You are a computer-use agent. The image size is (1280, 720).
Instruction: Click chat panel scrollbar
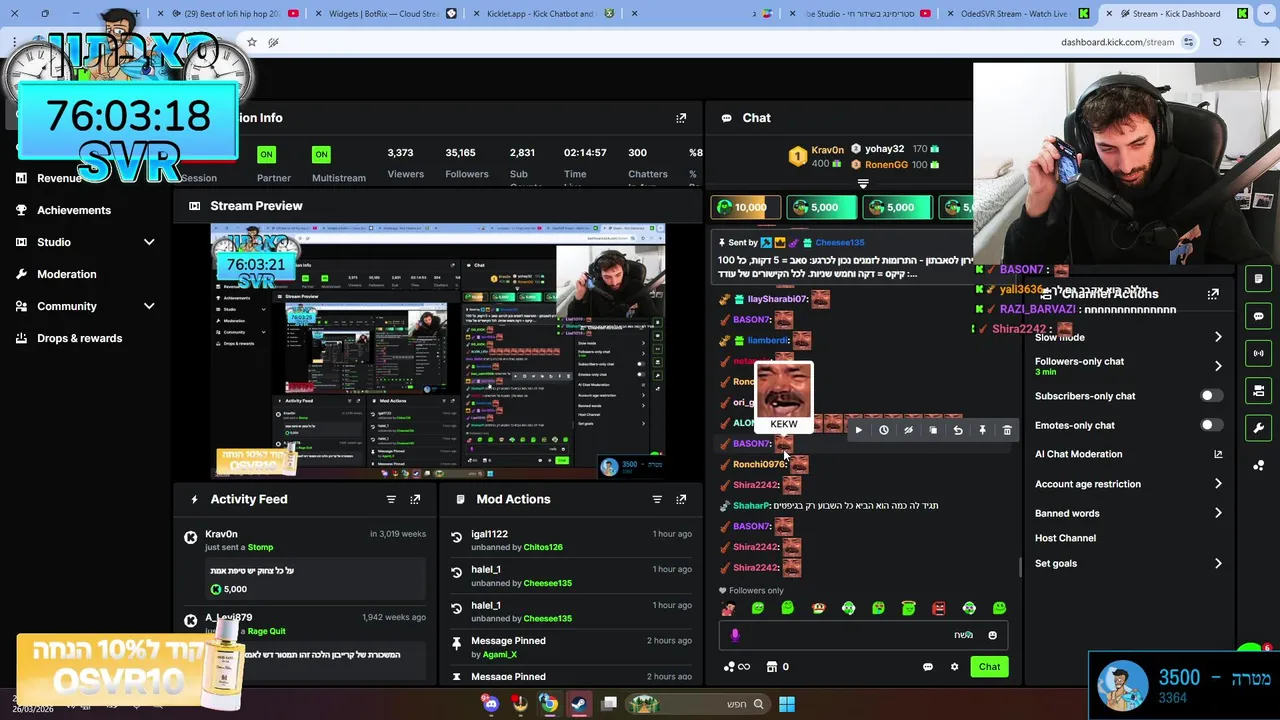(x=1020, y=567)
